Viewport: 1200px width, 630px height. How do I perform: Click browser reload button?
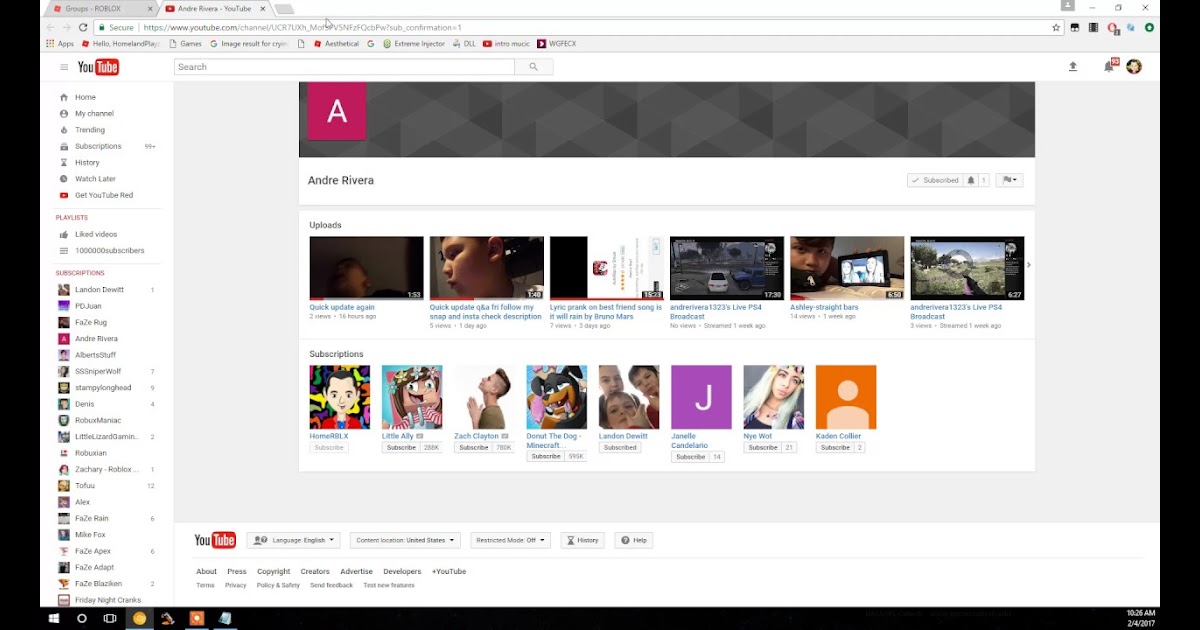click(x=83, y=28)
